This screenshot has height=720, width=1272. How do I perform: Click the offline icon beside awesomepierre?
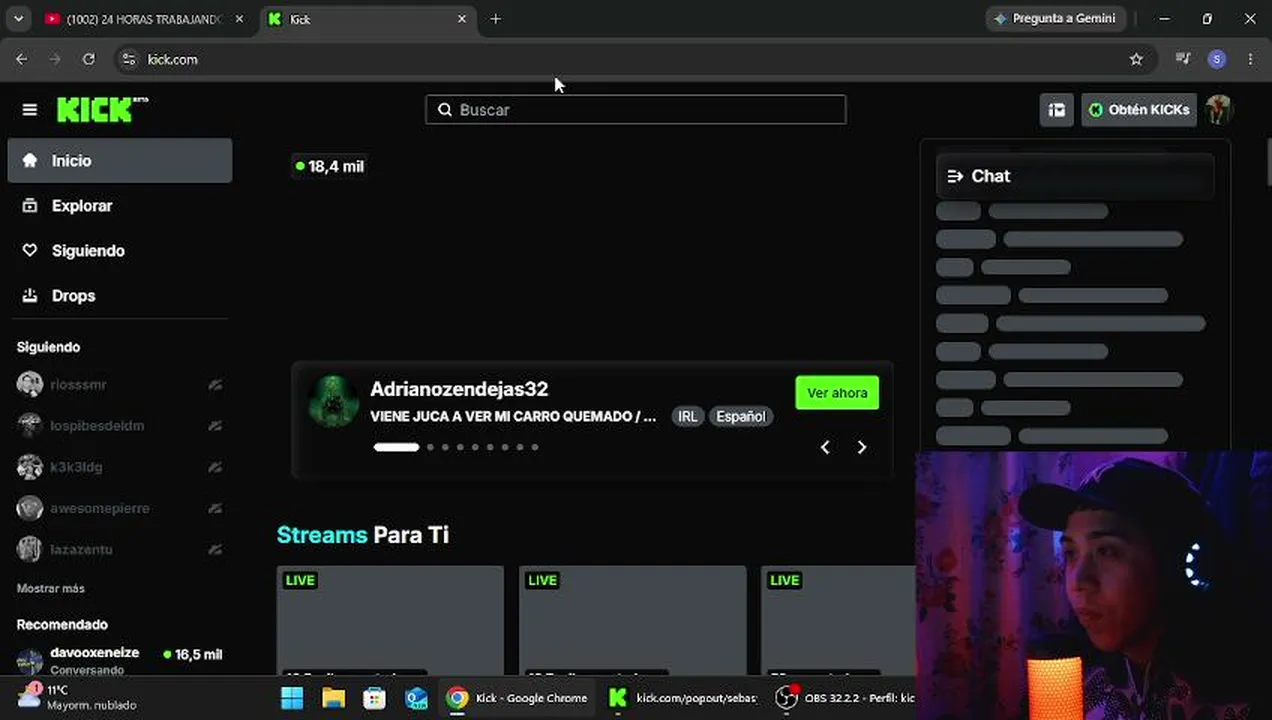pyautogui.click(x=215, y=508)
